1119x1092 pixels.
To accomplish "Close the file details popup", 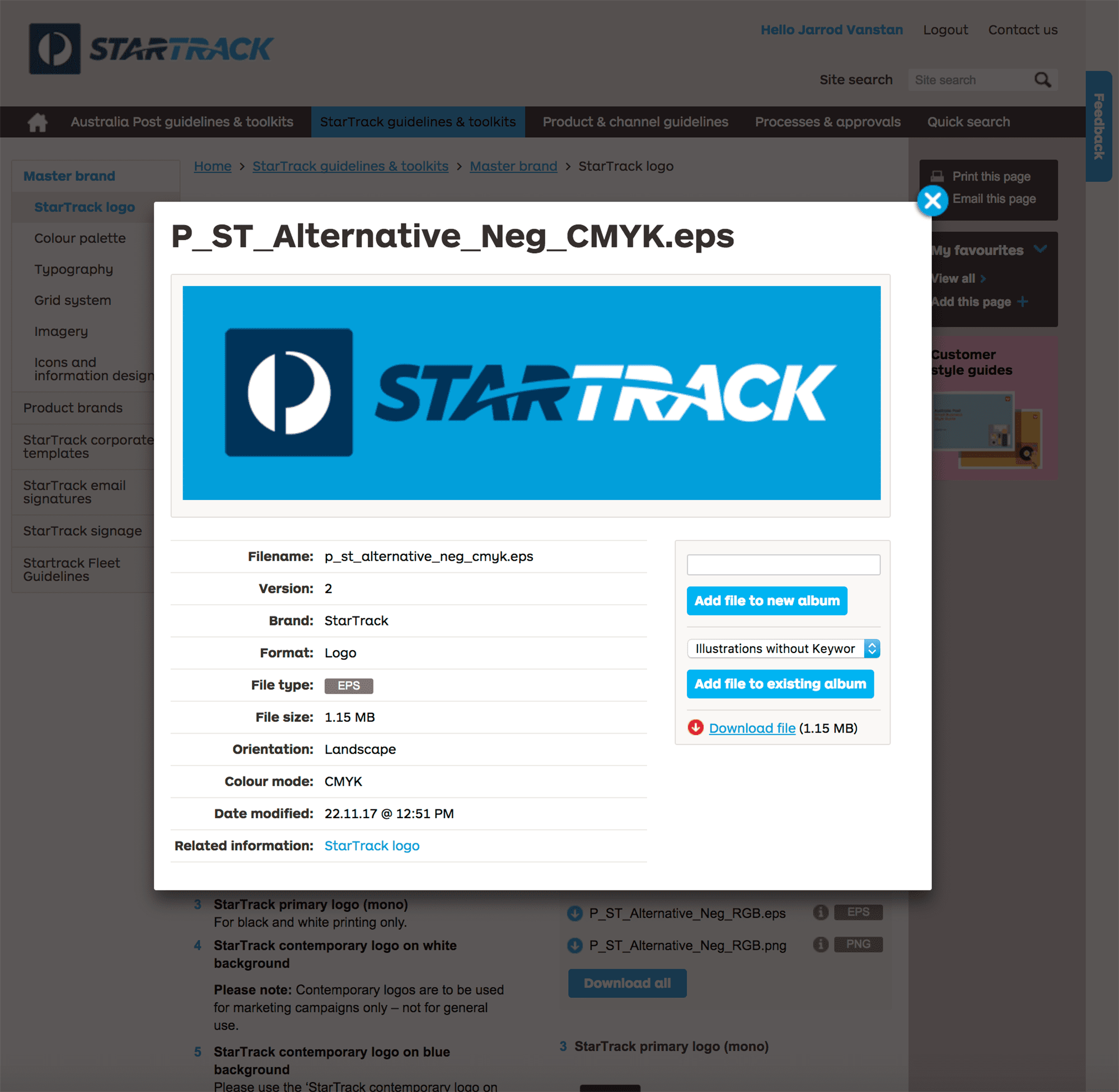I will point(932,200).
